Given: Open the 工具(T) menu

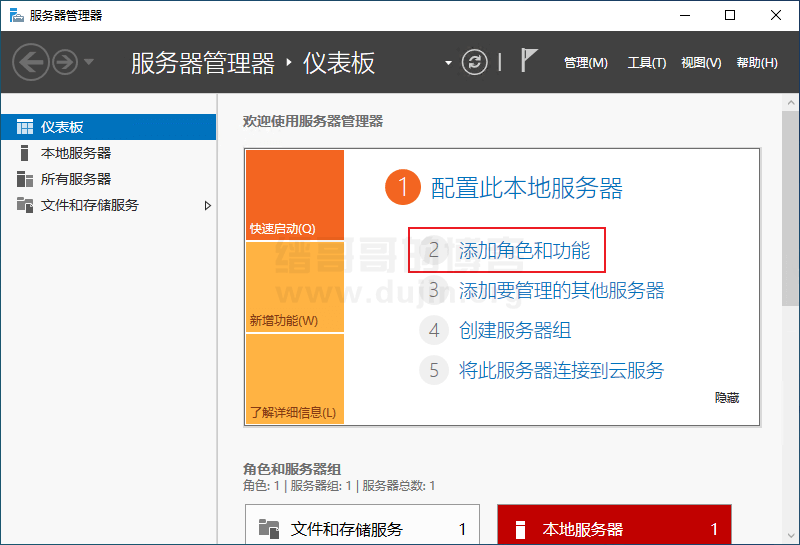Looking at the screenshot, I should click(646, 63).
